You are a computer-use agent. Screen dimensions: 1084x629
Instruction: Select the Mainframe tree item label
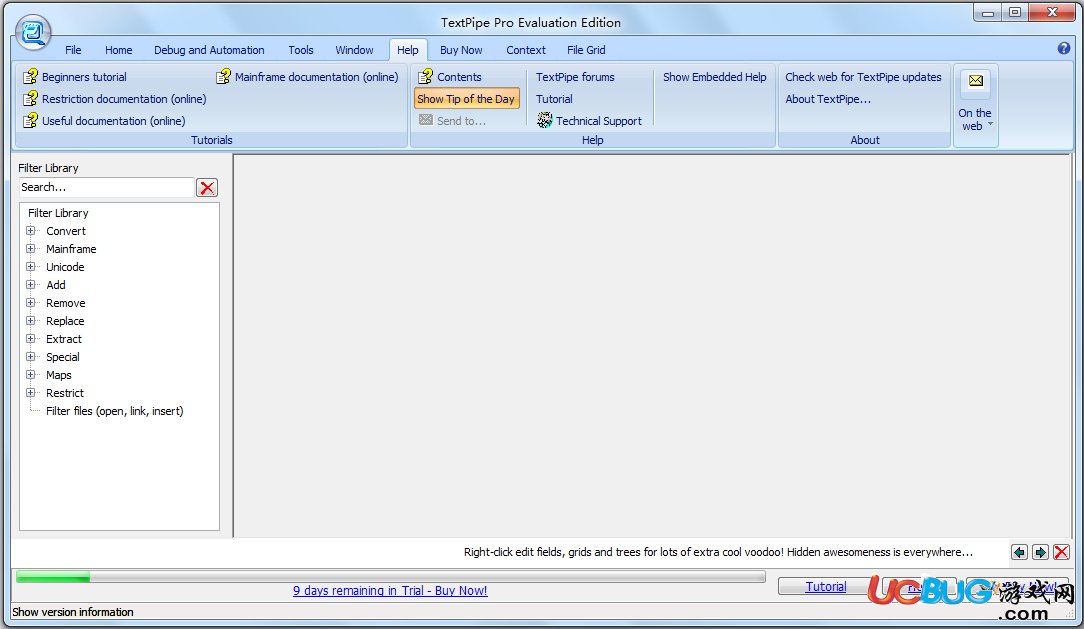(x=71, y=249)
